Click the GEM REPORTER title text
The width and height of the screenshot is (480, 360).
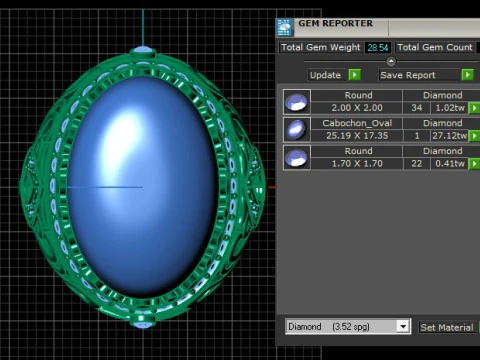(335, 23)
